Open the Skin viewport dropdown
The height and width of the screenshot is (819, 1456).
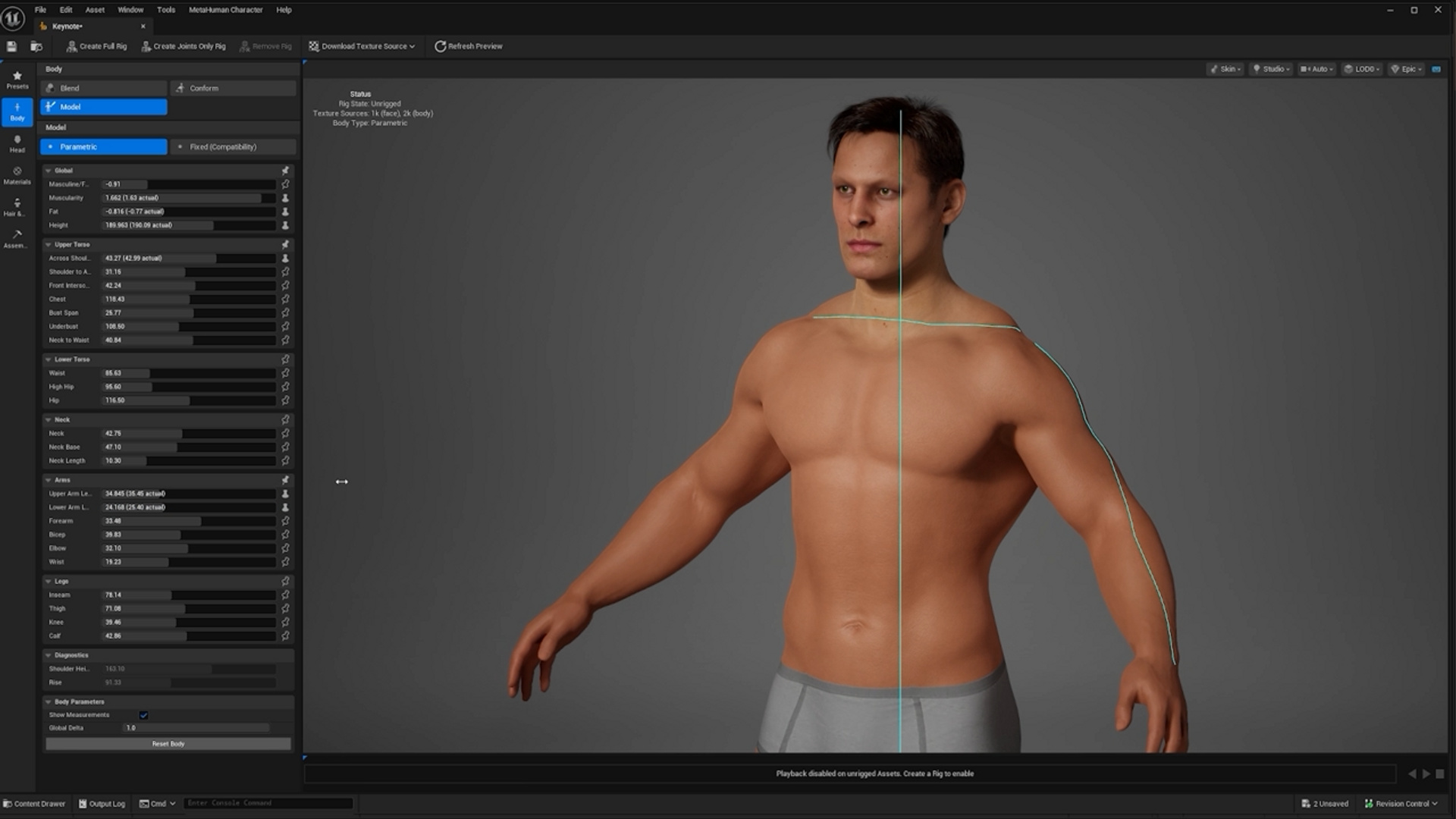click(x=1225, y=69)
